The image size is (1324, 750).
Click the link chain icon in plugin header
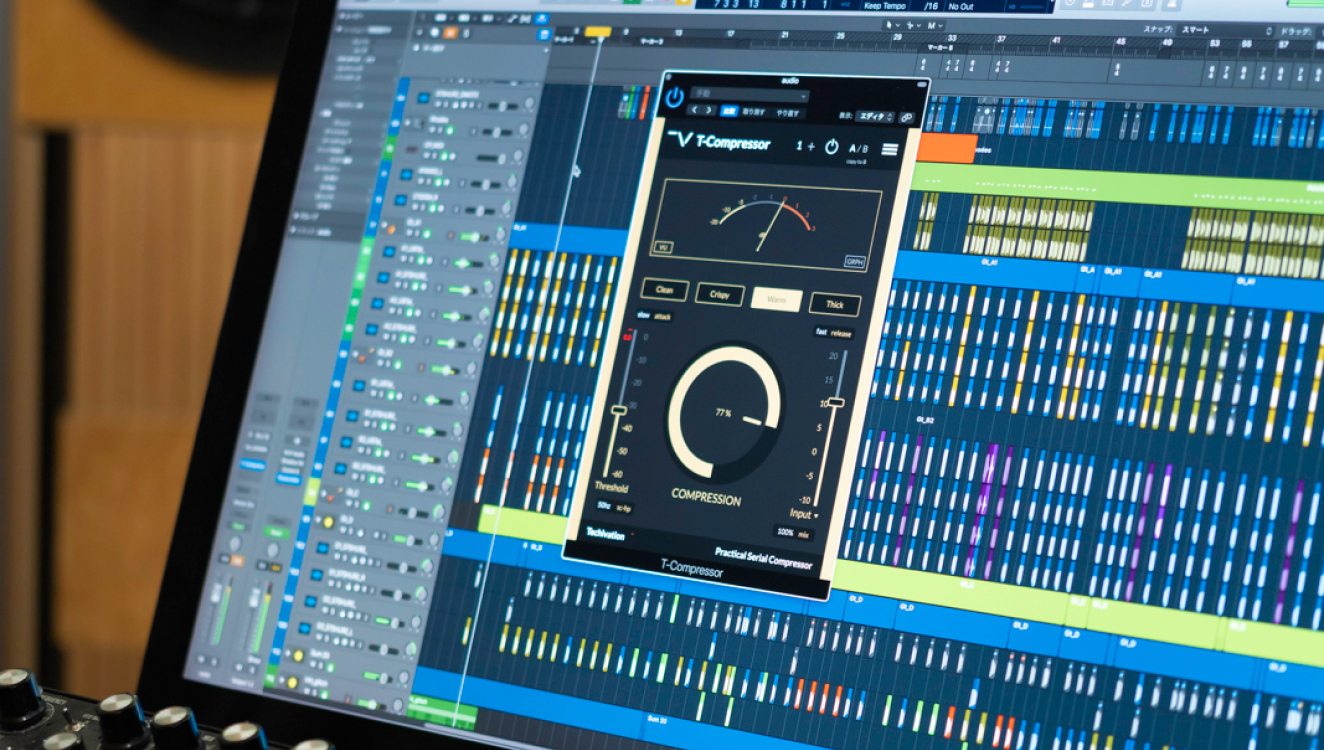tap(906, 118)
